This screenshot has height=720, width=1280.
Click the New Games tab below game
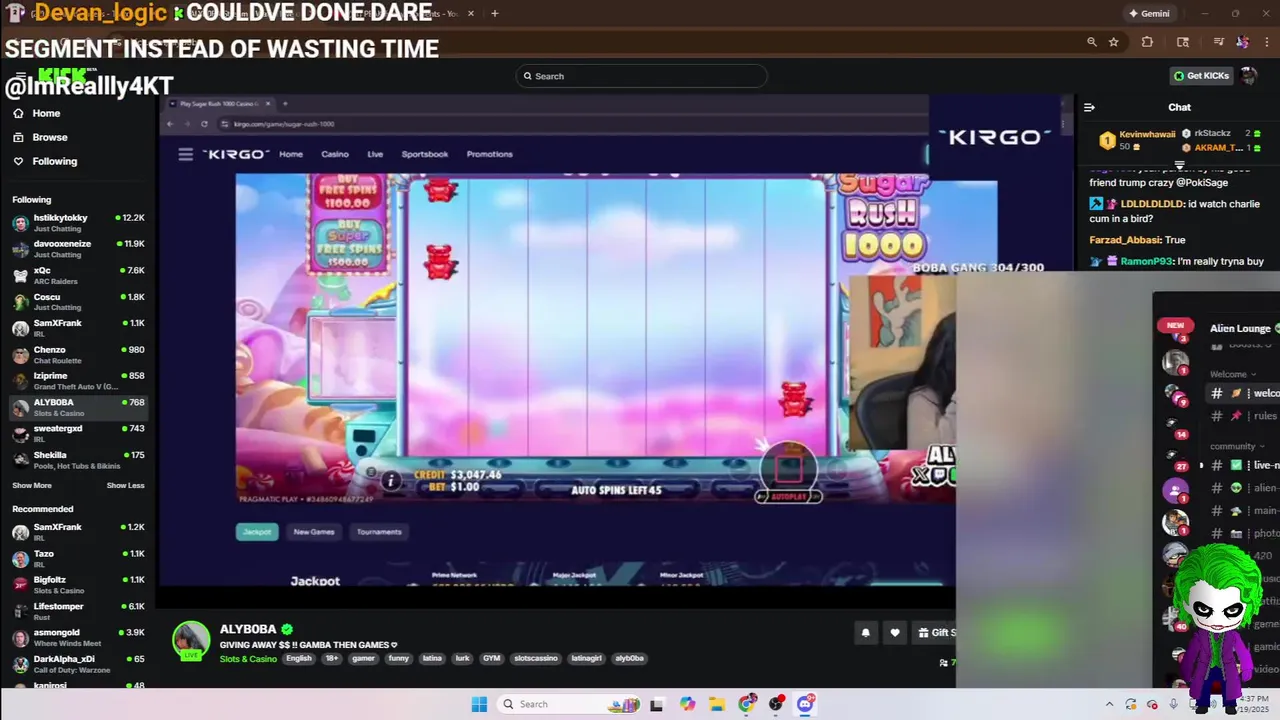pos(314,532)
